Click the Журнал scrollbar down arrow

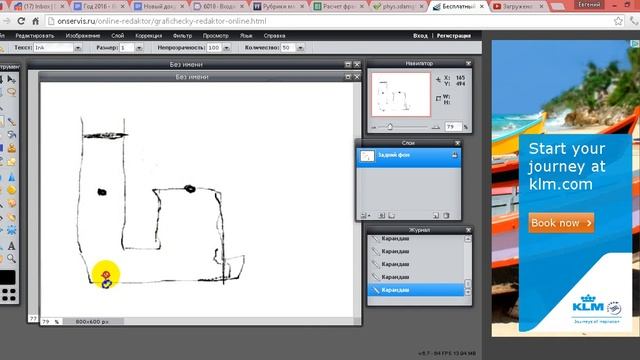tap(468, 292)
